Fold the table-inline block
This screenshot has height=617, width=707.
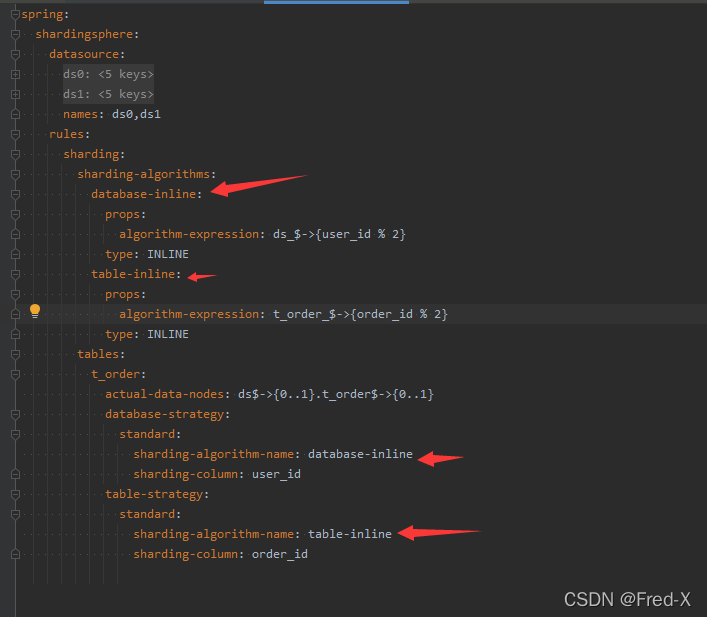pos(15,274)
